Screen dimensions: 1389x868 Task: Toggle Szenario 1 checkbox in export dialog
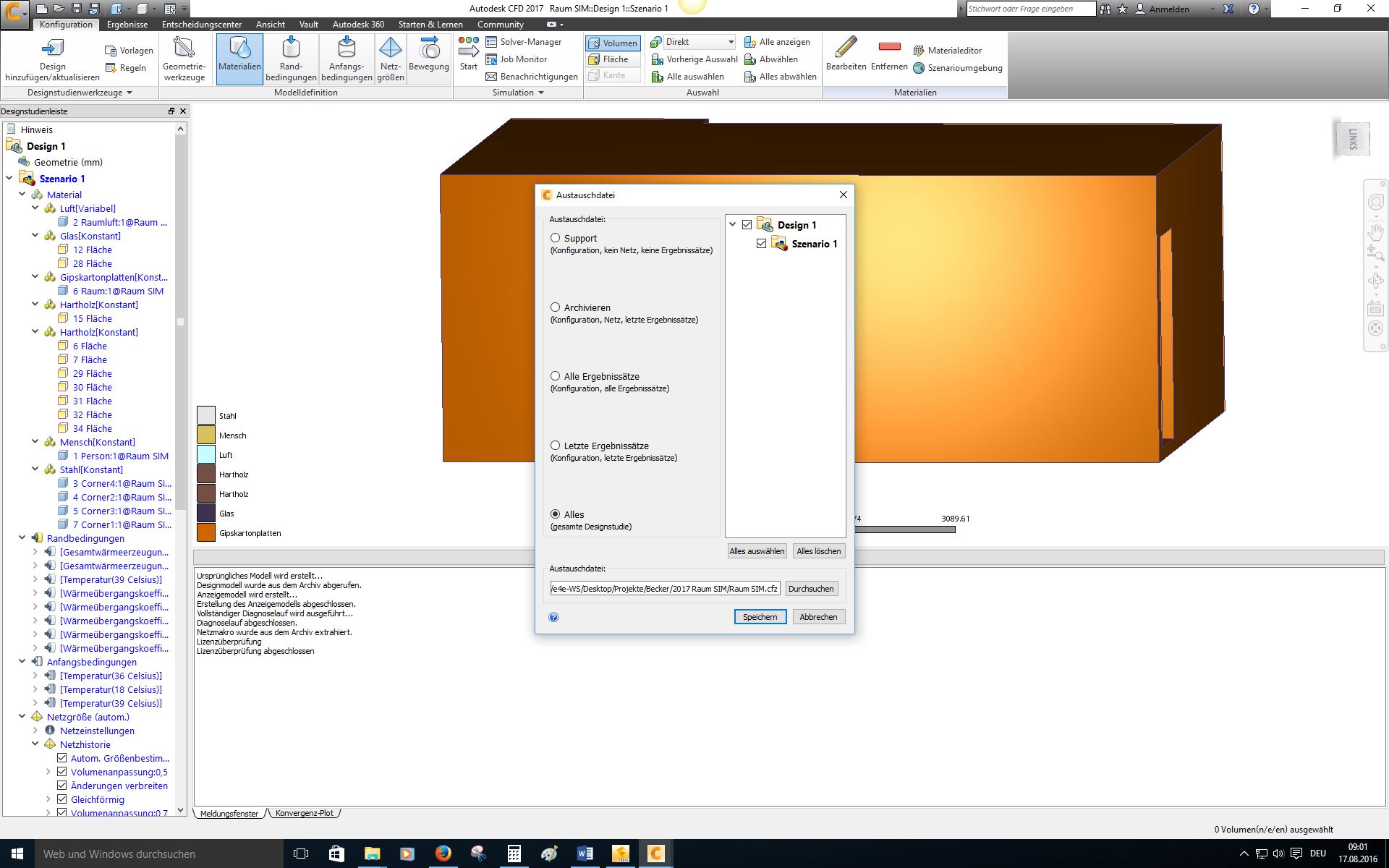[x=761, y=243]
